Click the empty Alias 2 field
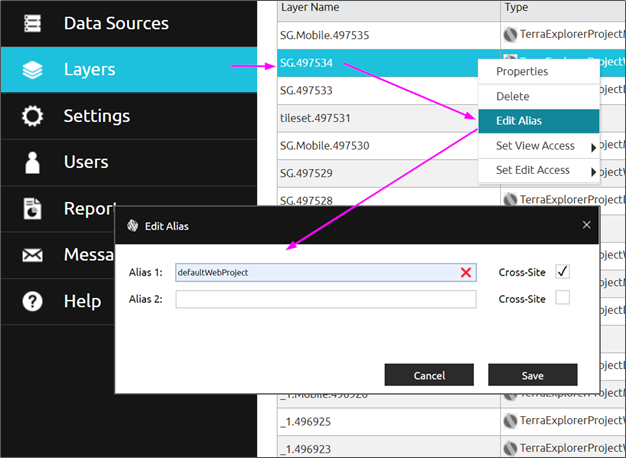Screen dimensions: 626x458 326,299
